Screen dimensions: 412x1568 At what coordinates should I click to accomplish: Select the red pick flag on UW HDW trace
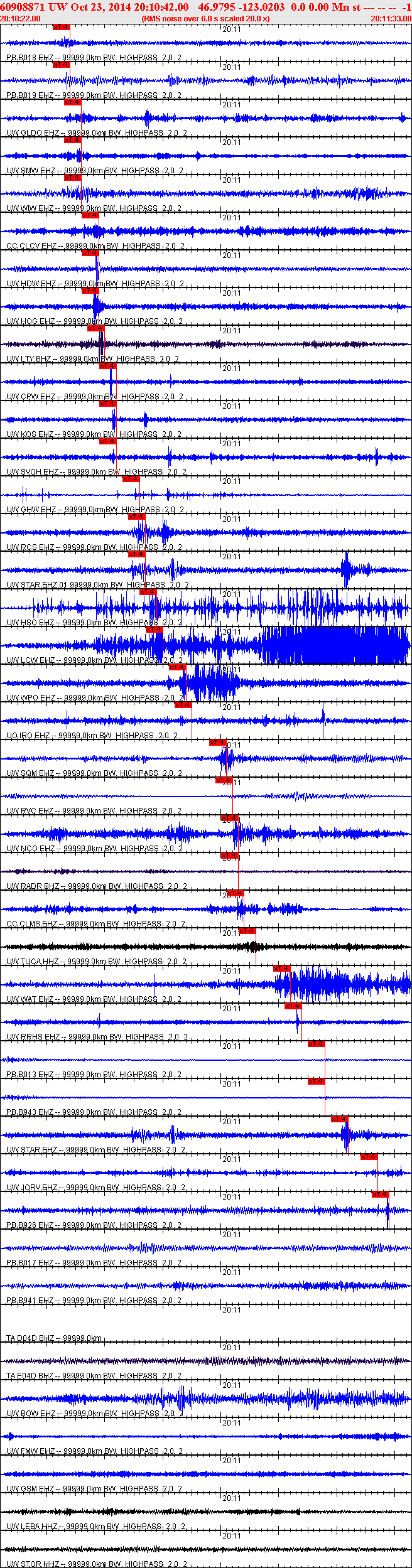(x=90, y=253)
